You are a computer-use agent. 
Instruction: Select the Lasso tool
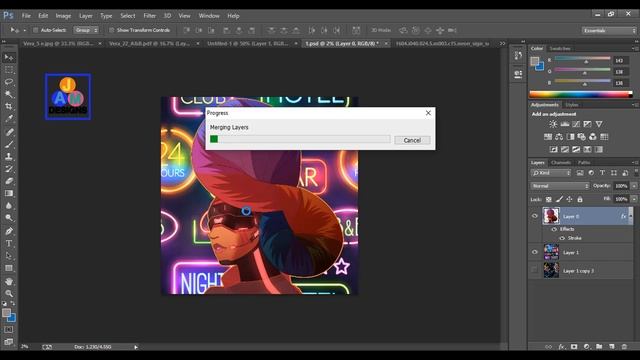(9, 82)
